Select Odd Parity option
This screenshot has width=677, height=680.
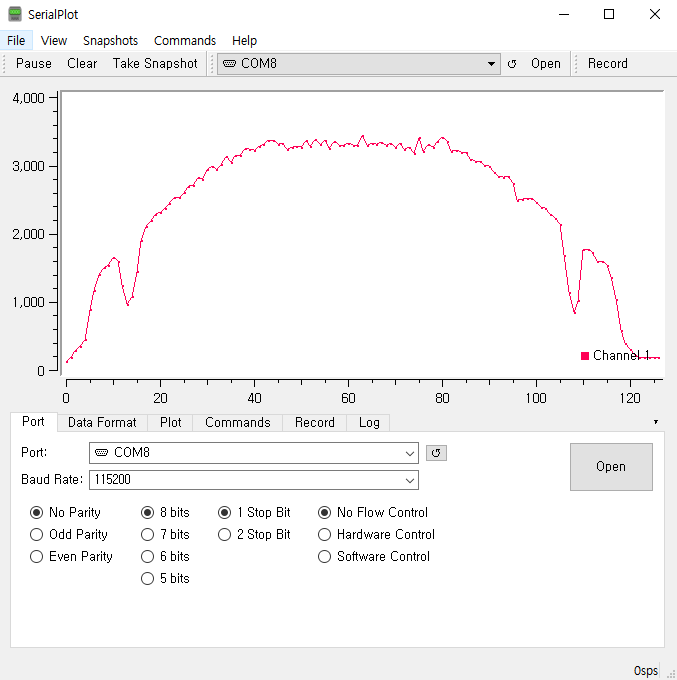pos(69,535)
